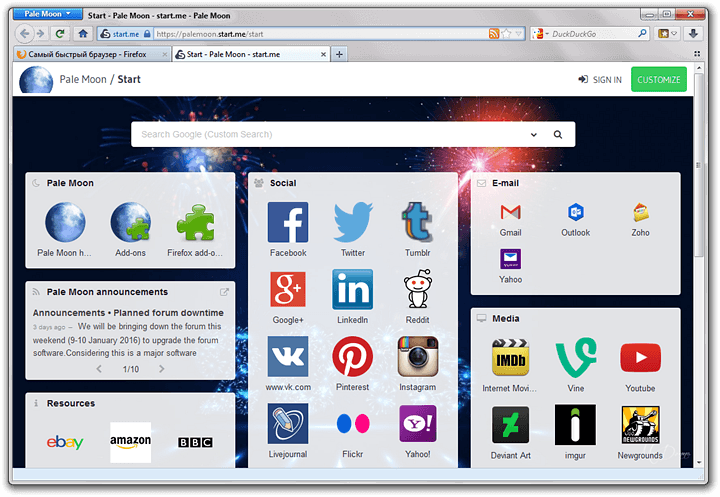Open the Twitter bird icon
The width and height of the screenshot is (720, 497).
tap(353, 222)
